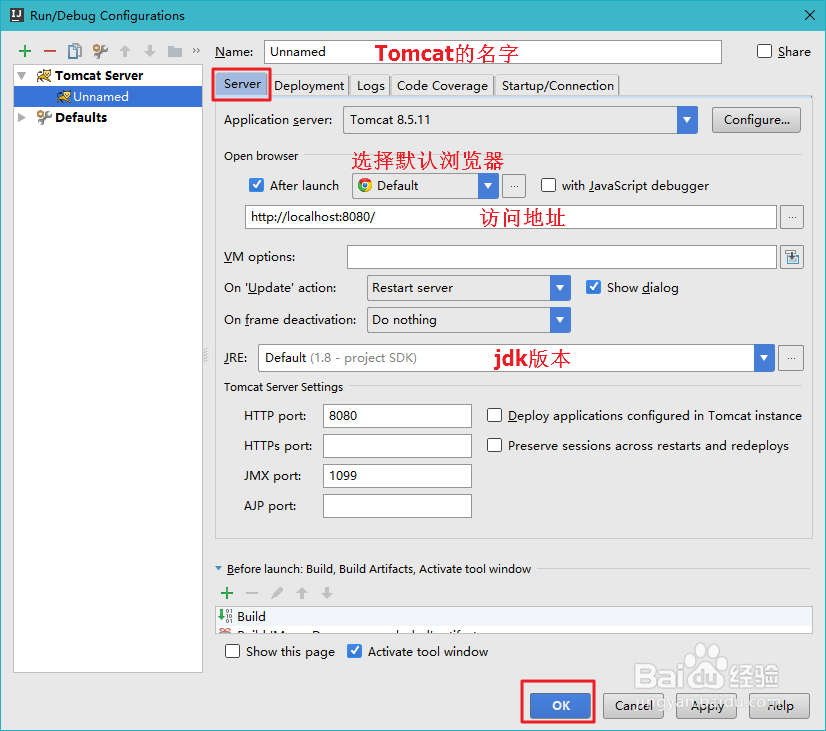Add before launch task green plus
The width and height of the screenshot is (826, 731).
click(x=227, y=593)
